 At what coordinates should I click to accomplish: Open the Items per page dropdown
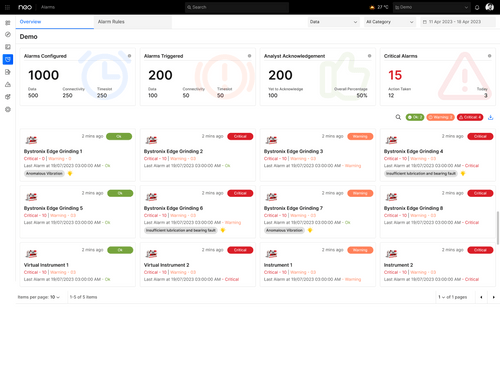(x=55, y=297)
